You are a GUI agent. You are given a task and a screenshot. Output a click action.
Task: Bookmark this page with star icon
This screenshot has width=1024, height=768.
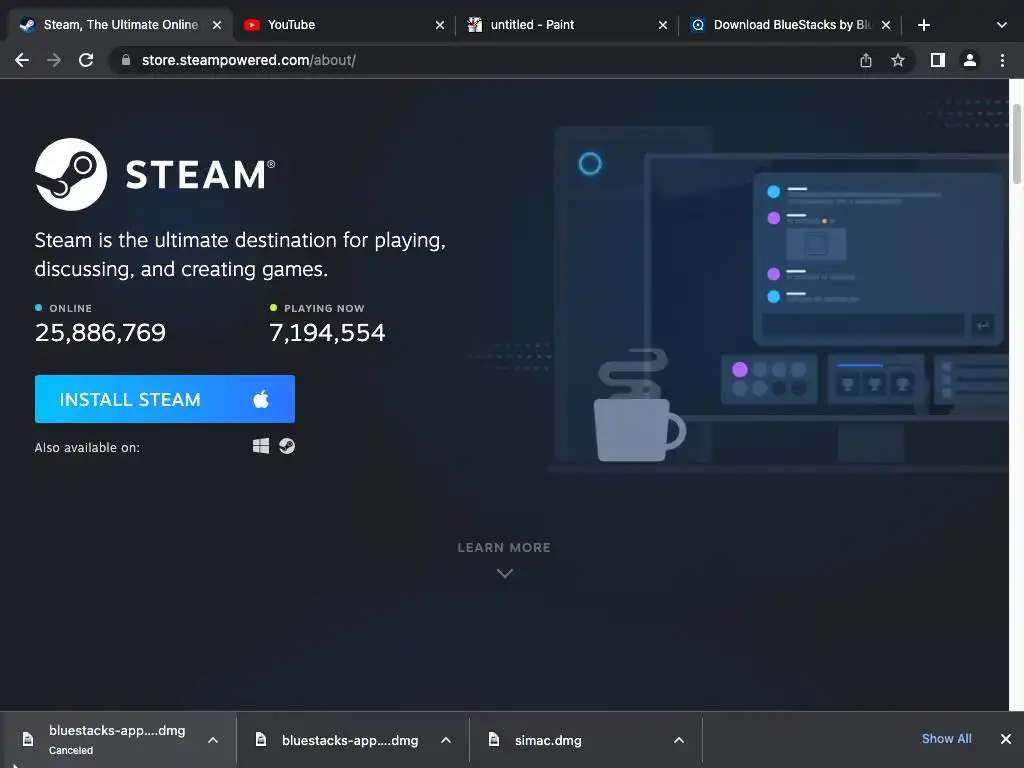tap(898, 60)
